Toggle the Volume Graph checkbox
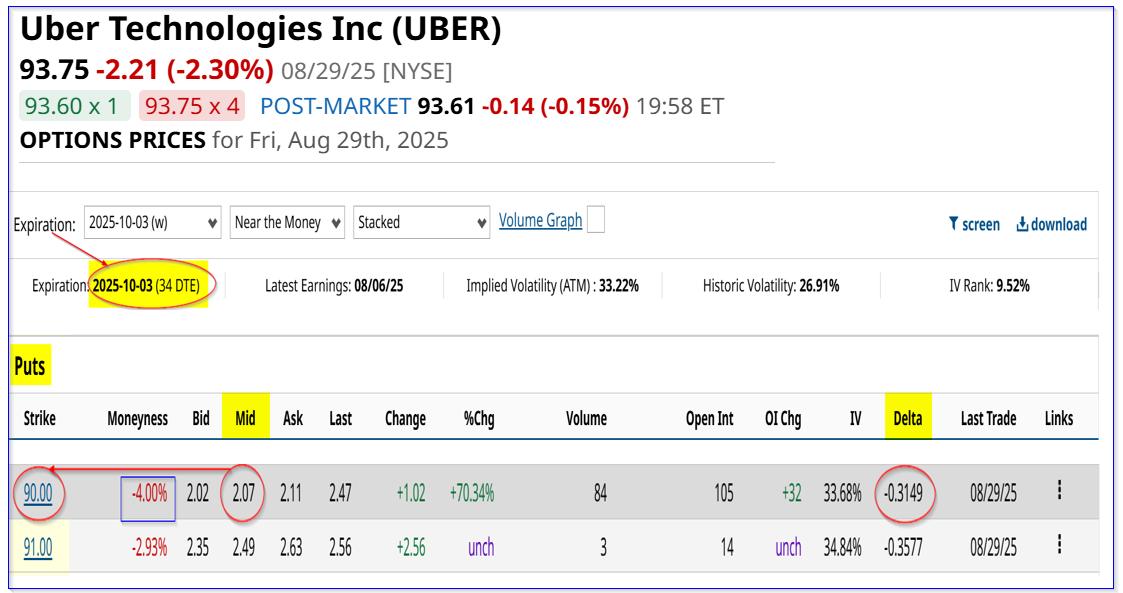1123x593 pixels. 595,220
